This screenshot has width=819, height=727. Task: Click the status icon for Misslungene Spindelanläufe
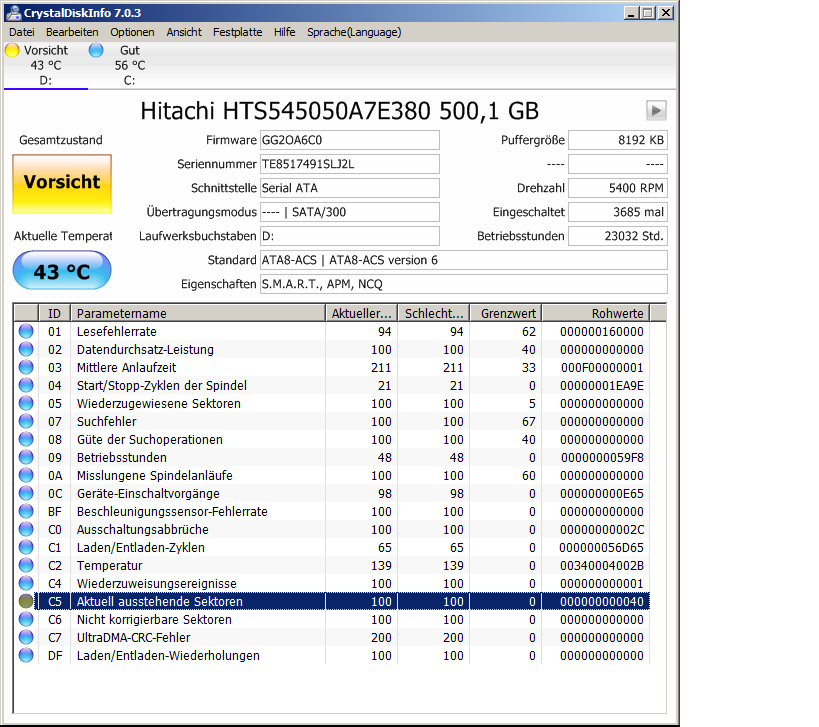point(26,475)
